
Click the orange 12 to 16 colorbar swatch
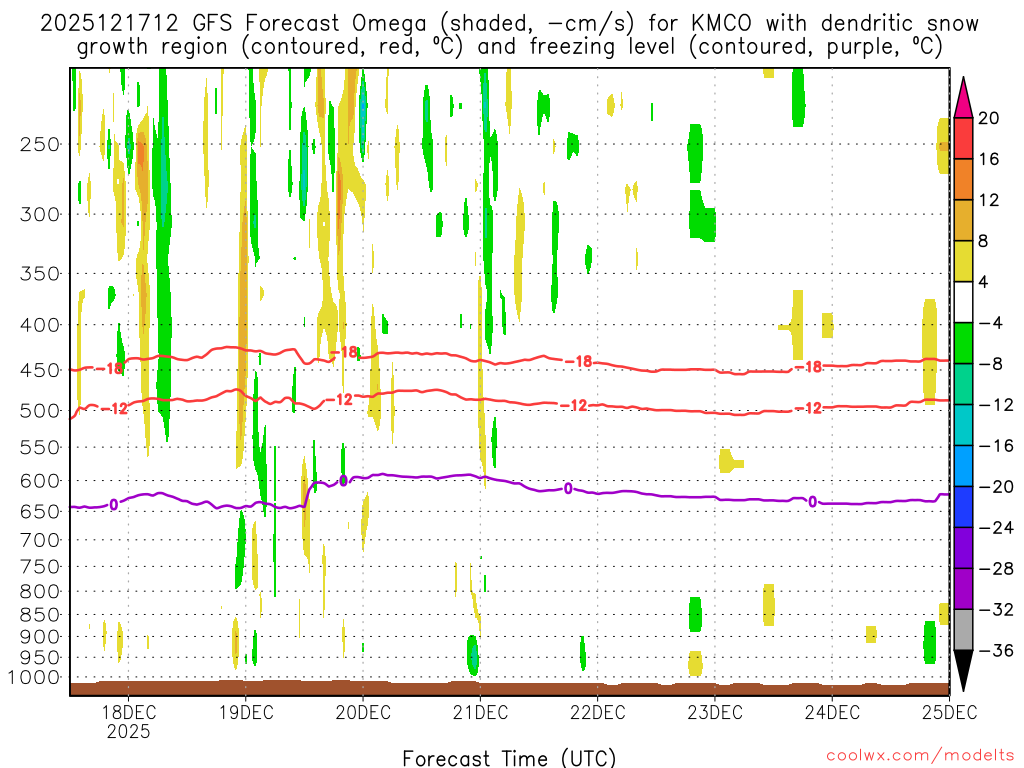click(963, 180)
